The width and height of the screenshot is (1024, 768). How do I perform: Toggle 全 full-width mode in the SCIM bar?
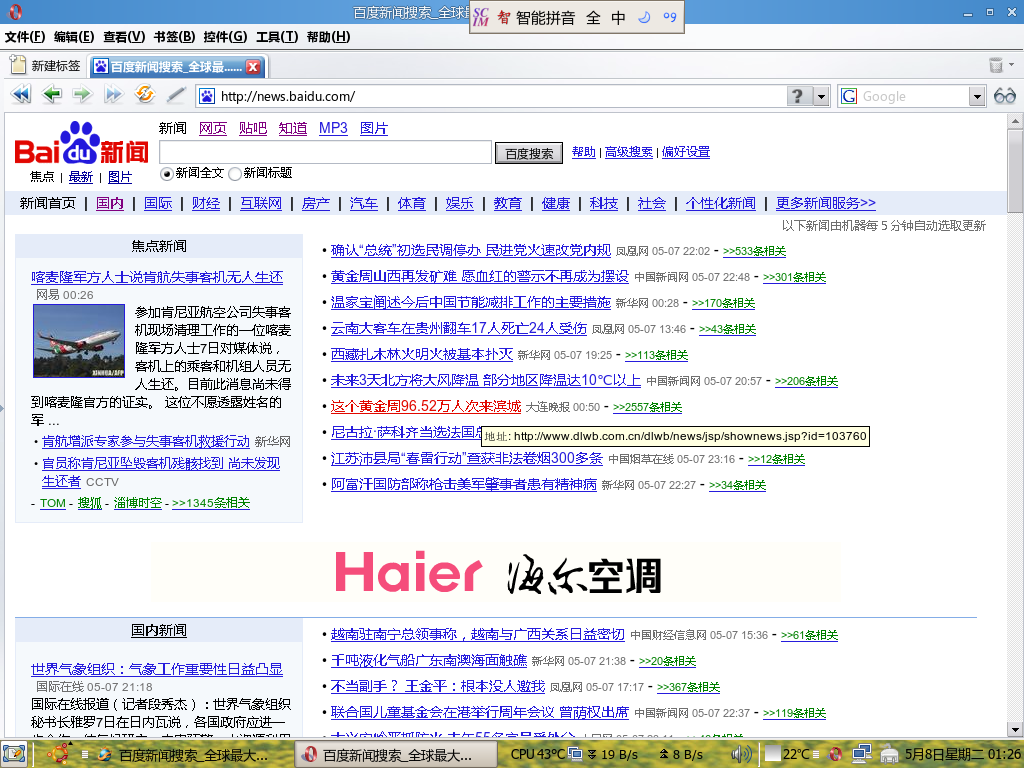pos(593,18)
